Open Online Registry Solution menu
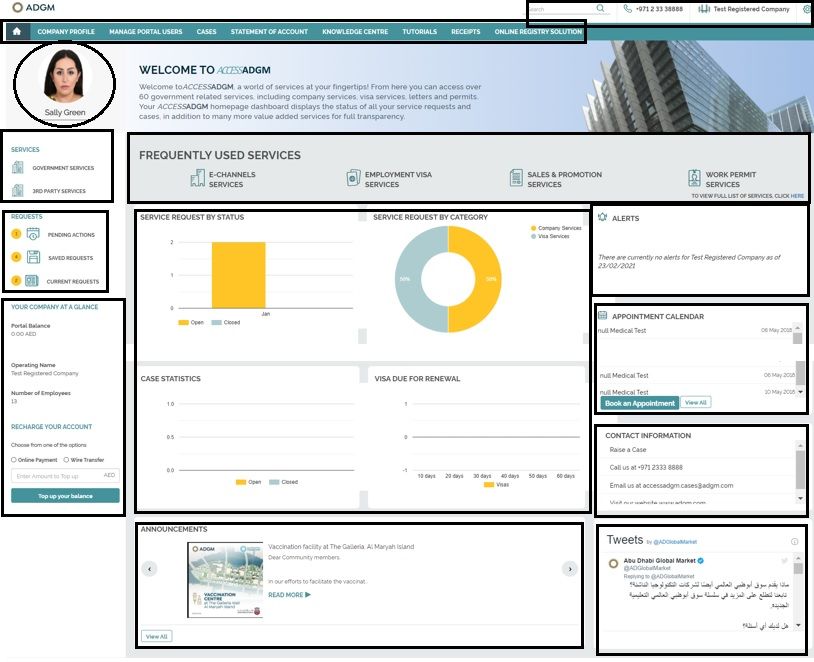Viewport: 814px width, 662px height. pos(538,32)
